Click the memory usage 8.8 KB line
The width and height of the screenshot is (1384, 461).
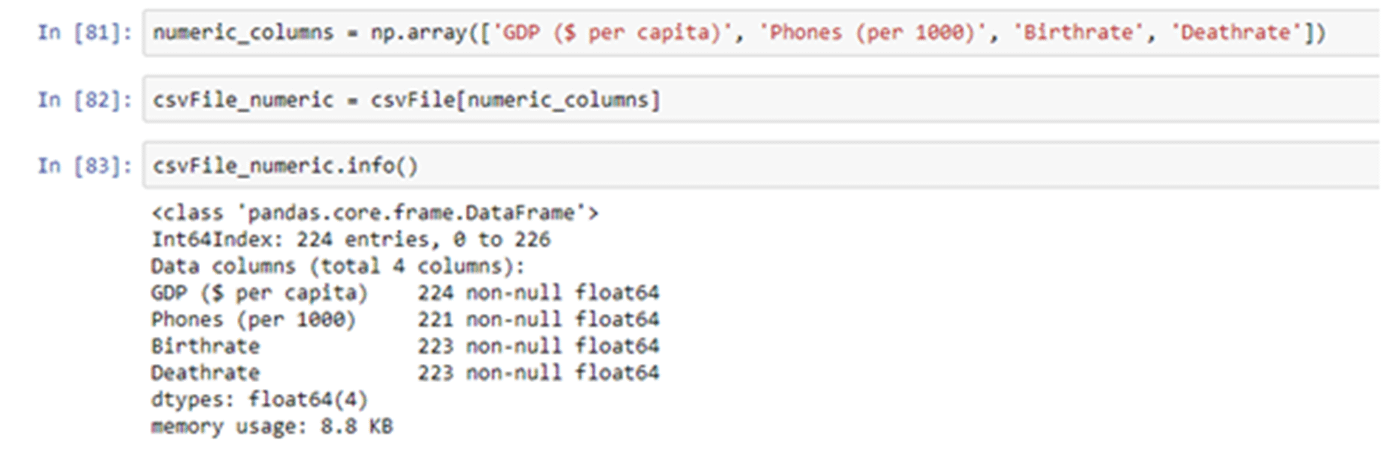[x=271, y=427]
